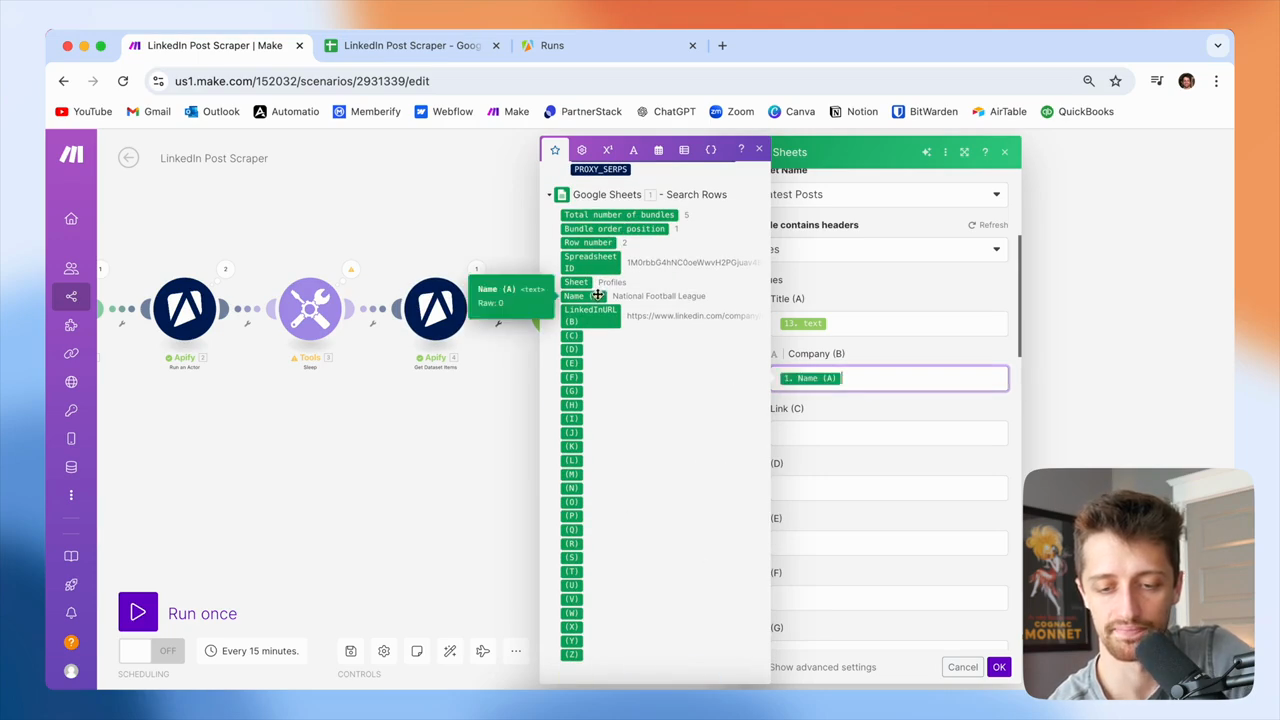Click the Save scenario disk icon

pos(351,651)
